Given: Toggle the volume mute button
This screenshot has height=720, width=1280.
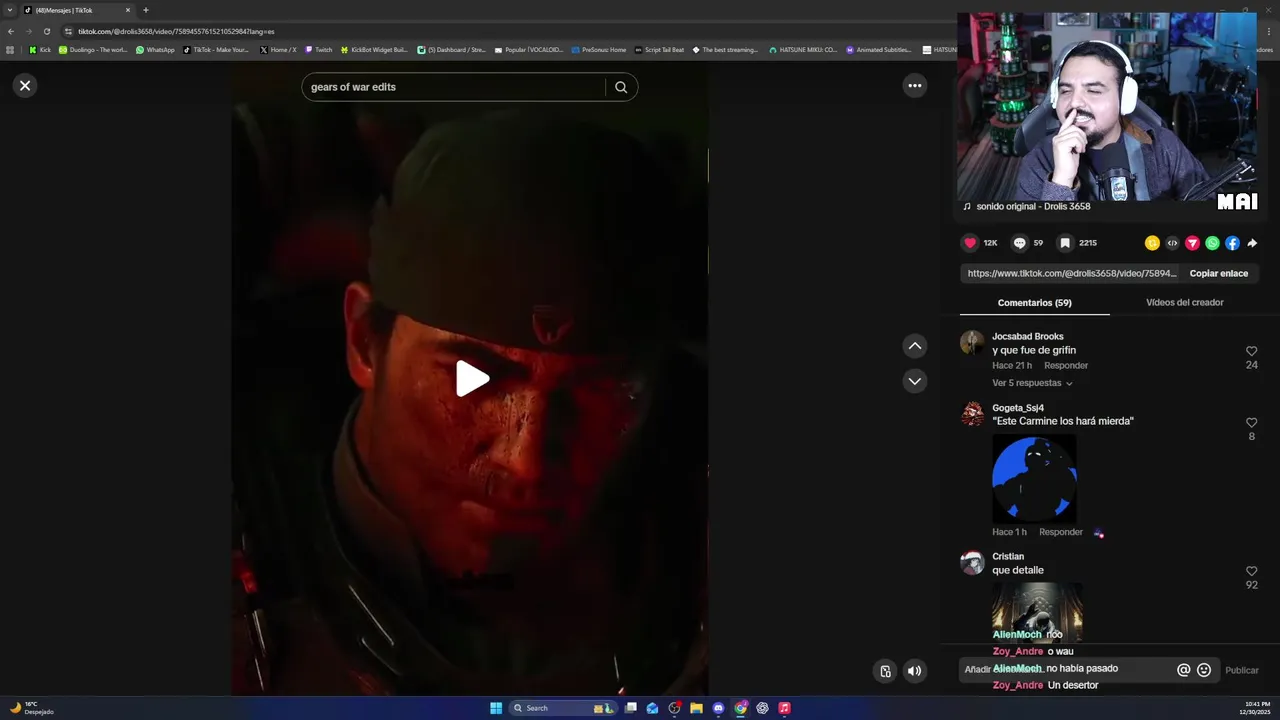Looking at the screenshot, I should 914,671.
